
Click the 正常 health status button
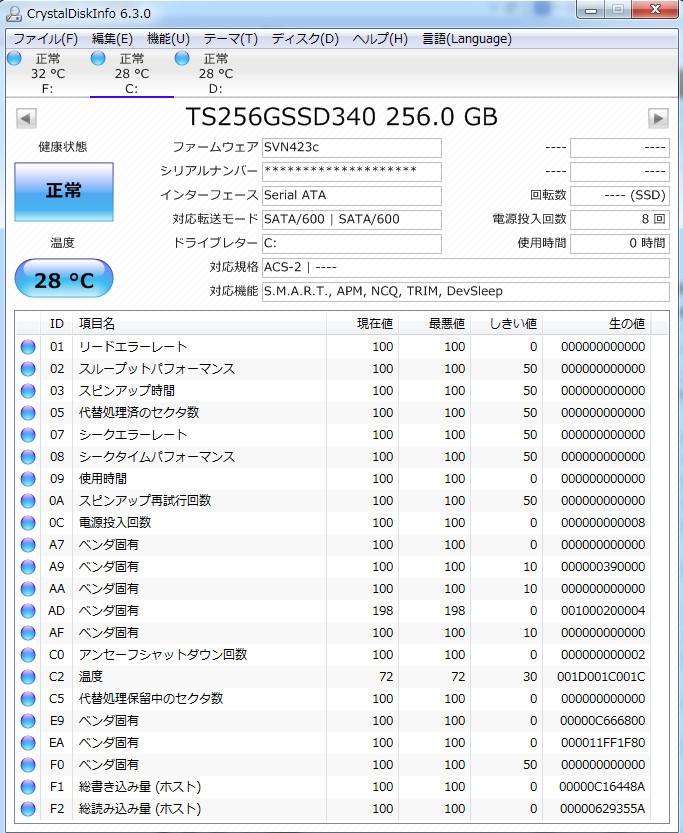click(x=64, y=191)
